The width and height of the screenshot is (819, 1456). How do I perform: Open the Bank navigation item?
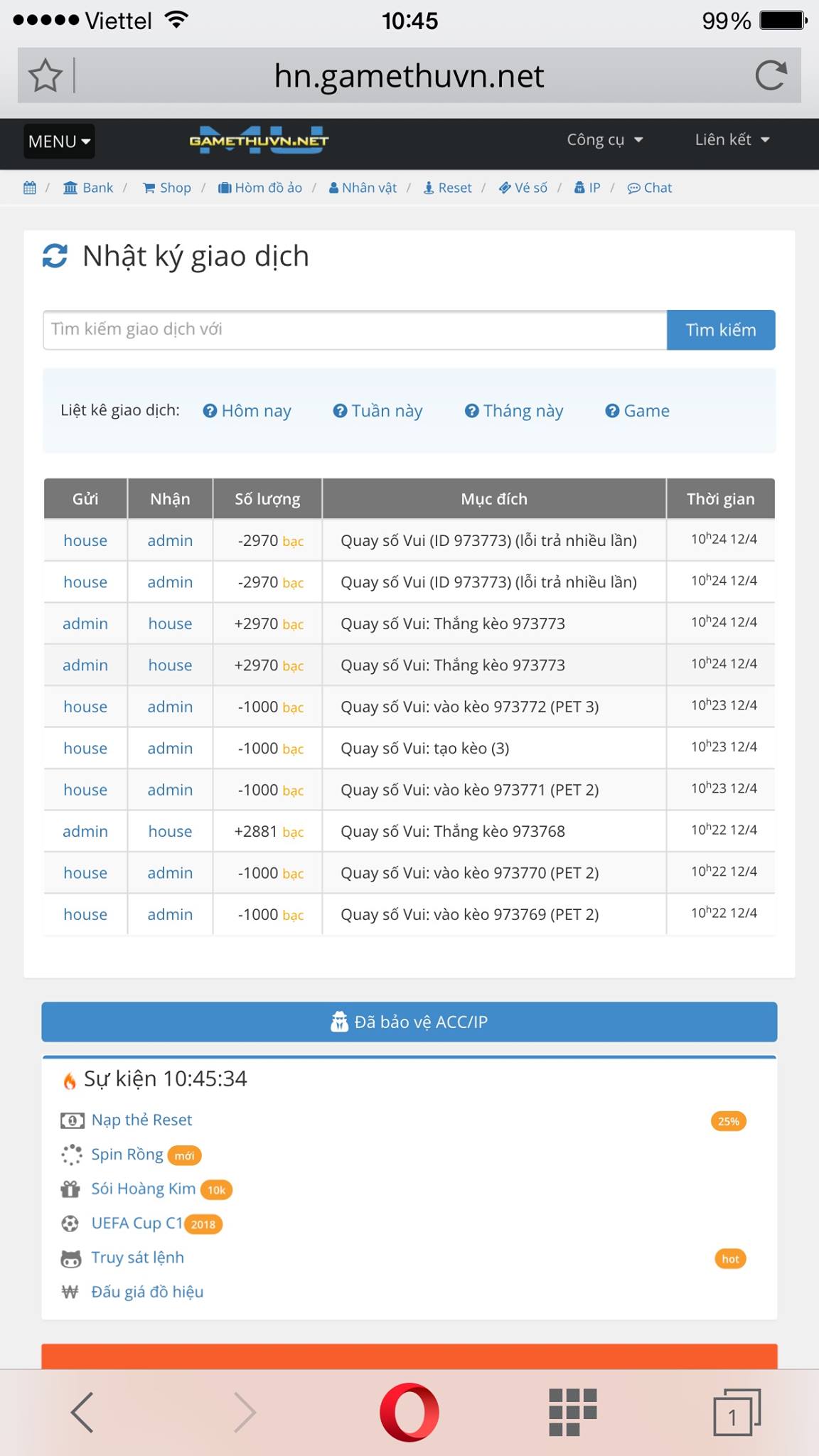click(x=89, y=188)
